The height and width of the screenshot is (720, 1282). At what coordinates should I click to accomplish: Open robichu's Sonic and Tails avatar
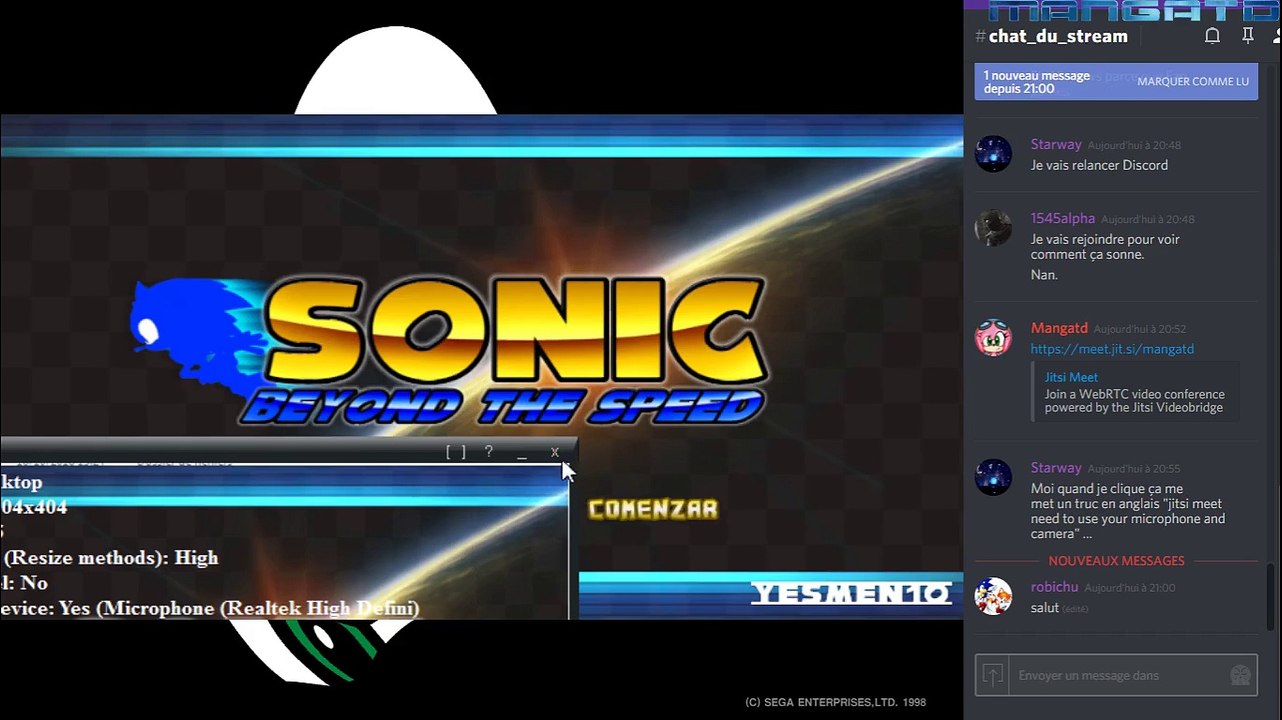(x=993, y=596)
